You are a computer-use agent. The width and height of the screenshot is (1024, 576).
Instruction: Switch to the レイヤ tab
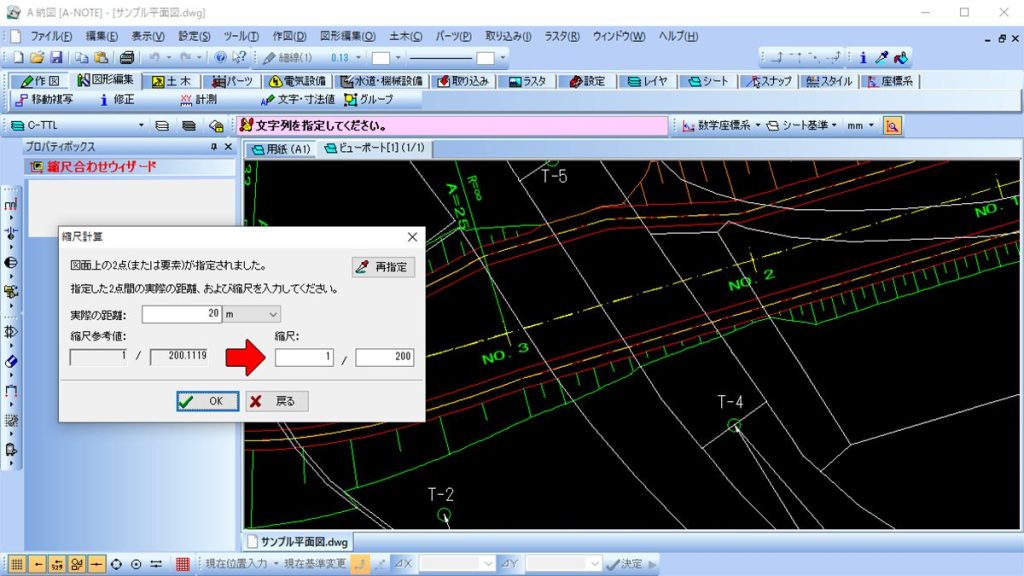646,81
